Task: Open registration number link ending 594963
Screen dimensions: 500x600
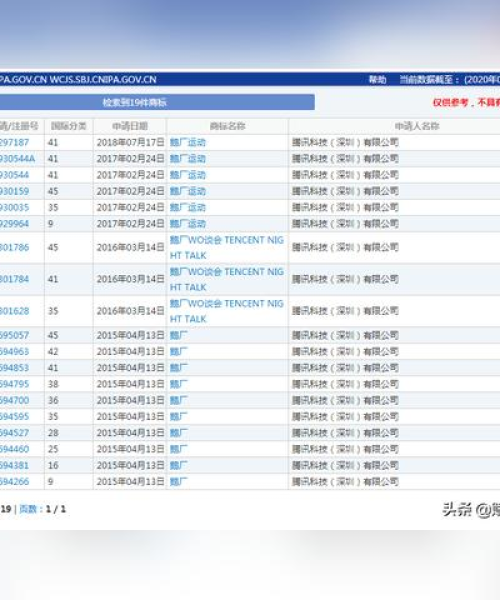Action: (14, 351)
